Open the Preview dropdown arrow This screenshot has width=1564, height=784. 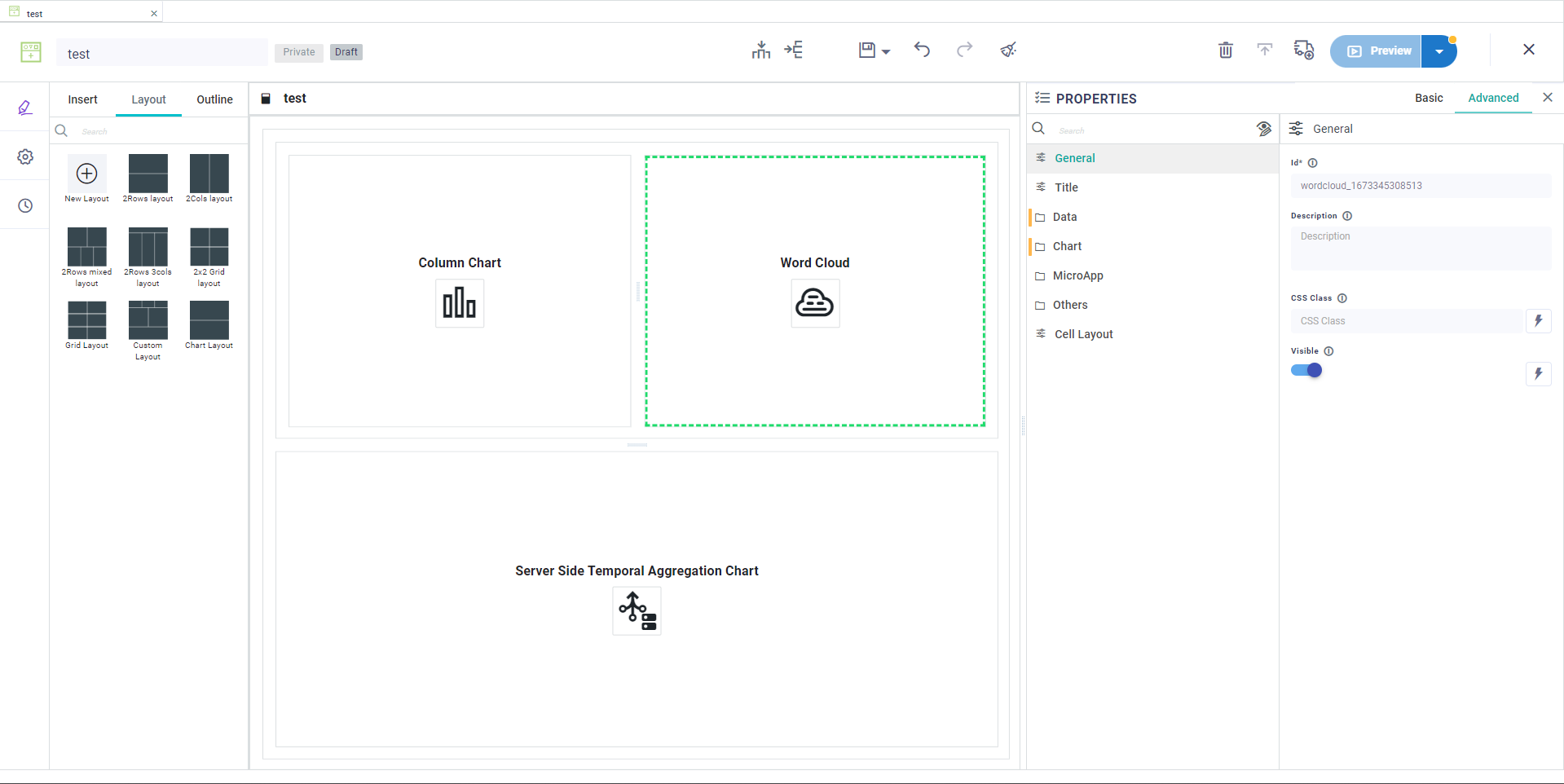[x=1438, y=51]
